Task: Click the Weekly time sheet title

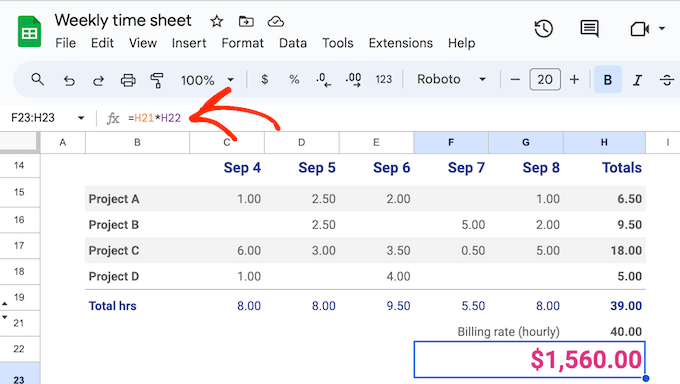Action: [123, 20]
